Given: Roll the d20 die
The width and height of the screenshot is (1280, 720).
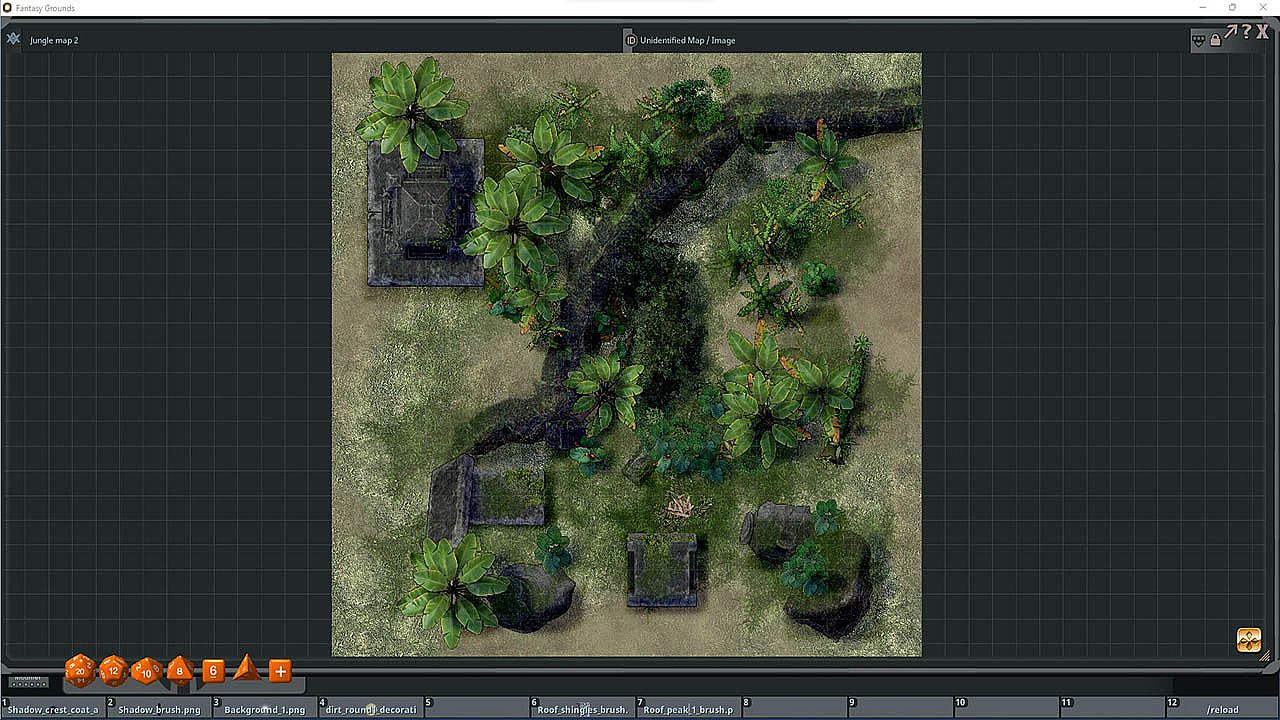Looking at the screenshot, I should 80,671.
